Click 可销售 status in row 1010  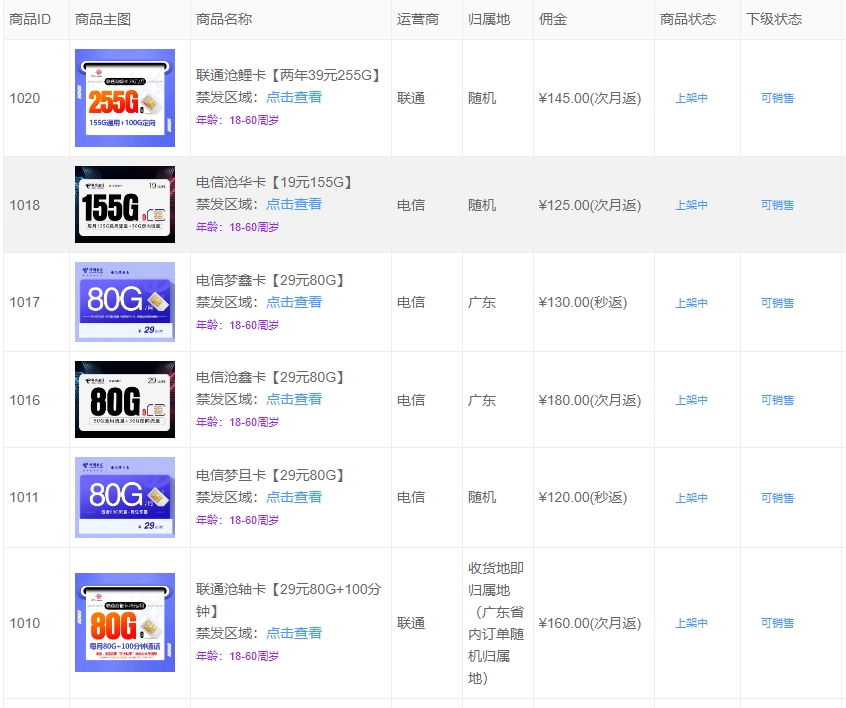click(777, 623)
